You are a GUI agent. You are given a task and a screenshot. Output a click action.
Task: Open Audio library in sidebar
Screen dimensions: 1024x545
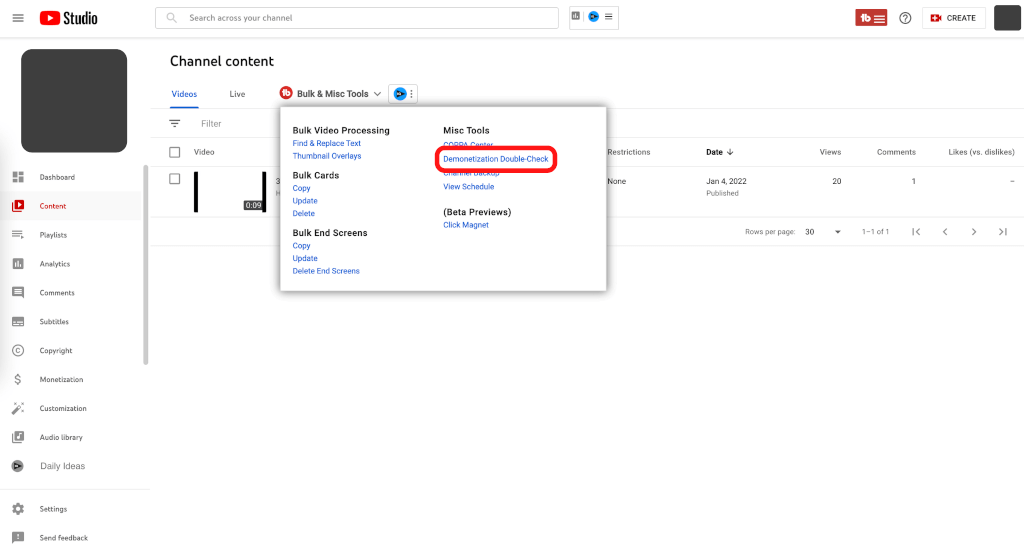61,437
